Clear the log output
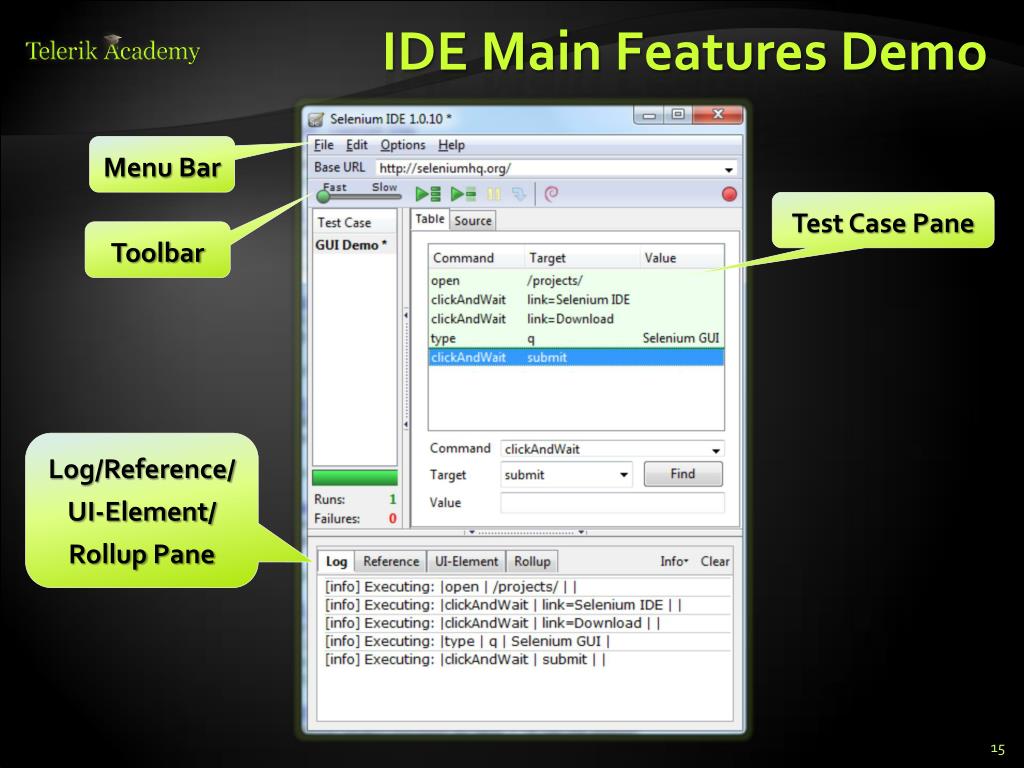The height and width of the screenshot is (768, 1024). (x=715, y=562)
